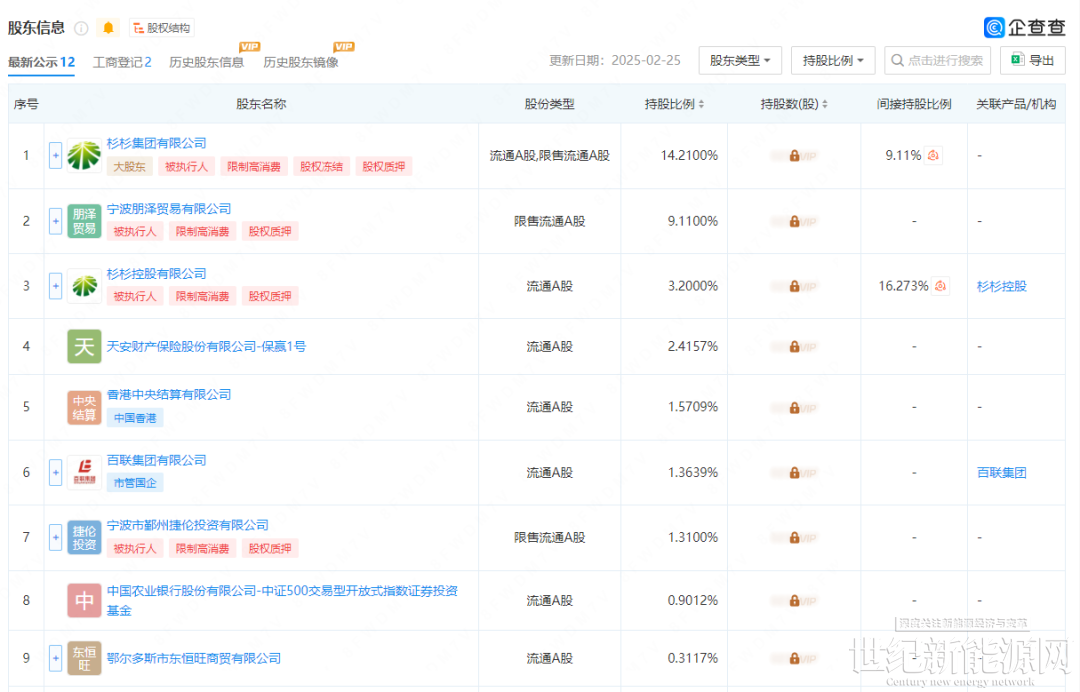Click the VIP lock in 宁波朋泽贸易 row
This screenshot has height=692, width=1080.
pos(794,221)
